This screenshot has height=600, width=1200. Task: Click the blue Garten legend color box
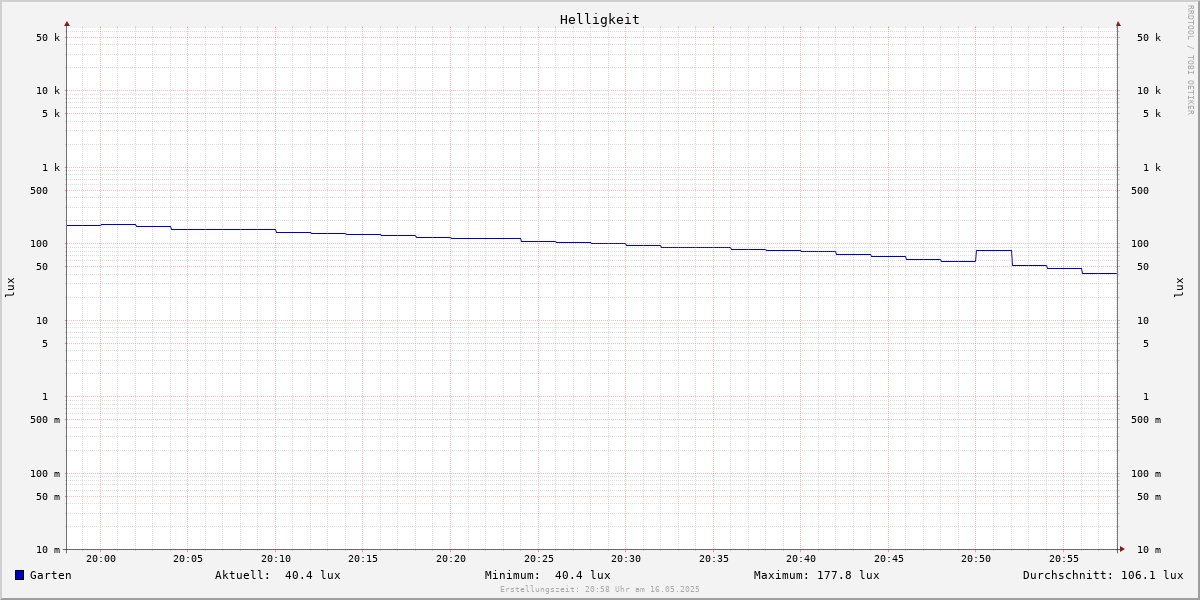pos(19,575)
